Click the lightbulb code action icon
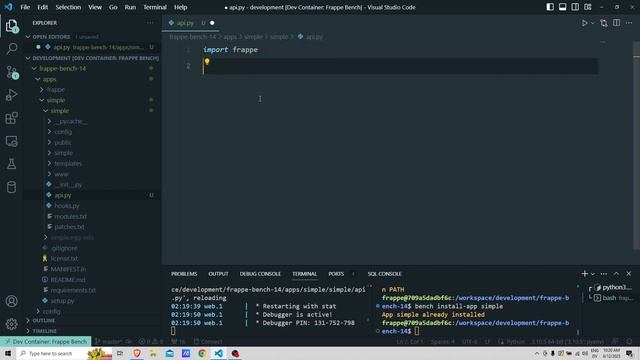This screenshot has height=360, width=640. pyautogui.click(x=207, y=62)
